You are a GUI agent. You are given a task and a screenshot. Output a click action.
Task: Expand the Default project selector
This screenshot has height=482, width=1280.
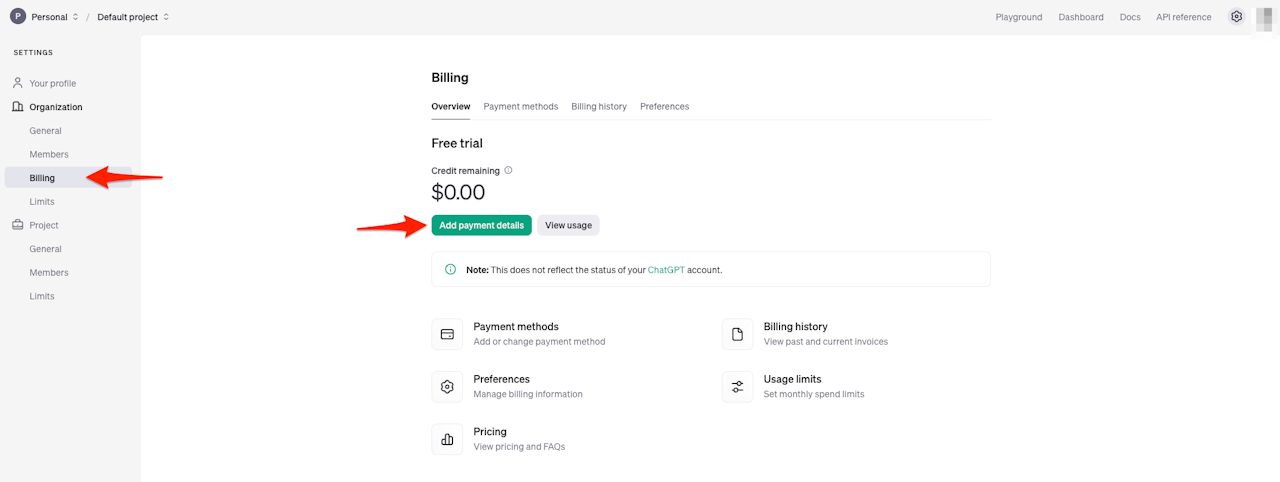(x=133, y=17)
